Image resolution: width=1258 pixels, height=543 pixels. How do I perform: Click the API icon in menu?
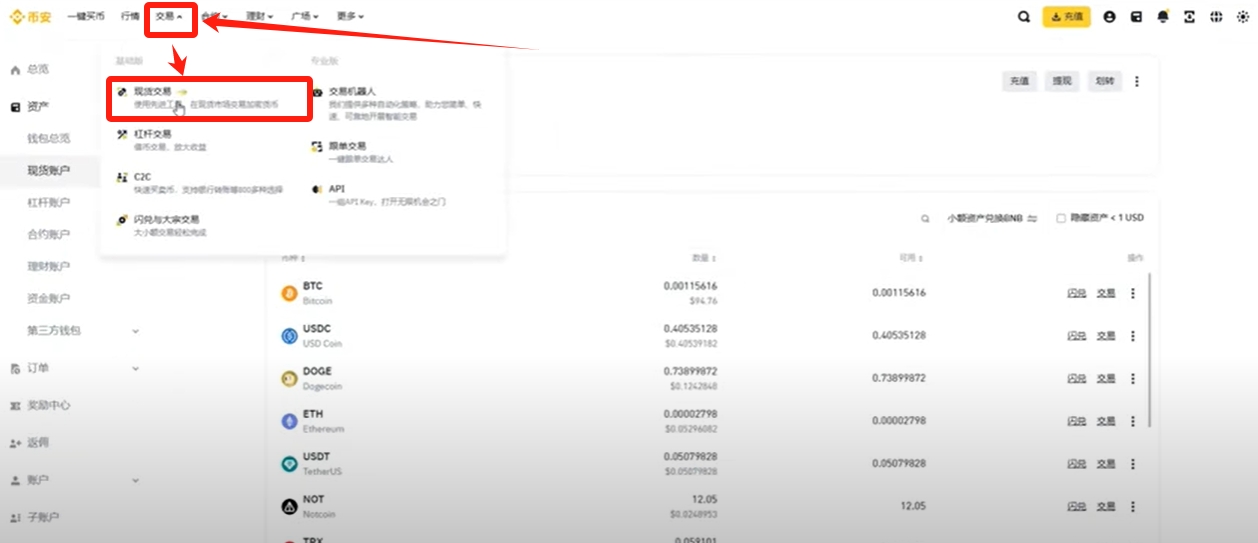click(x=318, y=189)
